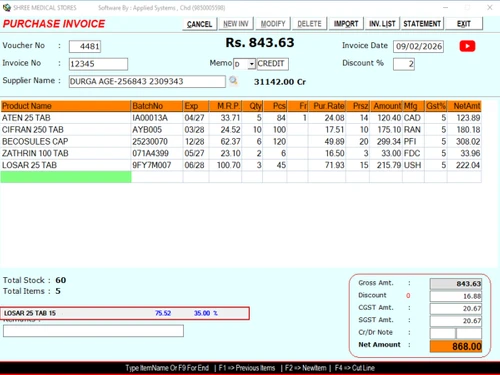The height and width of the screenshot is (375, 500).
Task: Click the M.R.P. column header
Action: point(225,106)
